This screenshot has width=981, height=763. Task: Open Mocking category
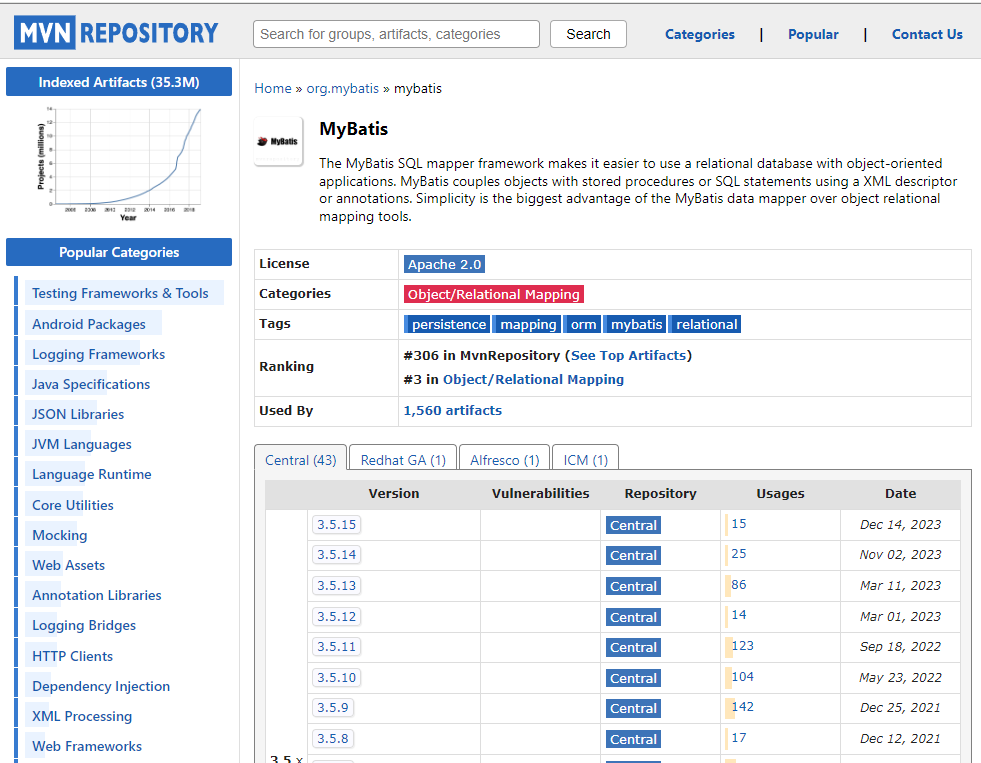(59, 535)
